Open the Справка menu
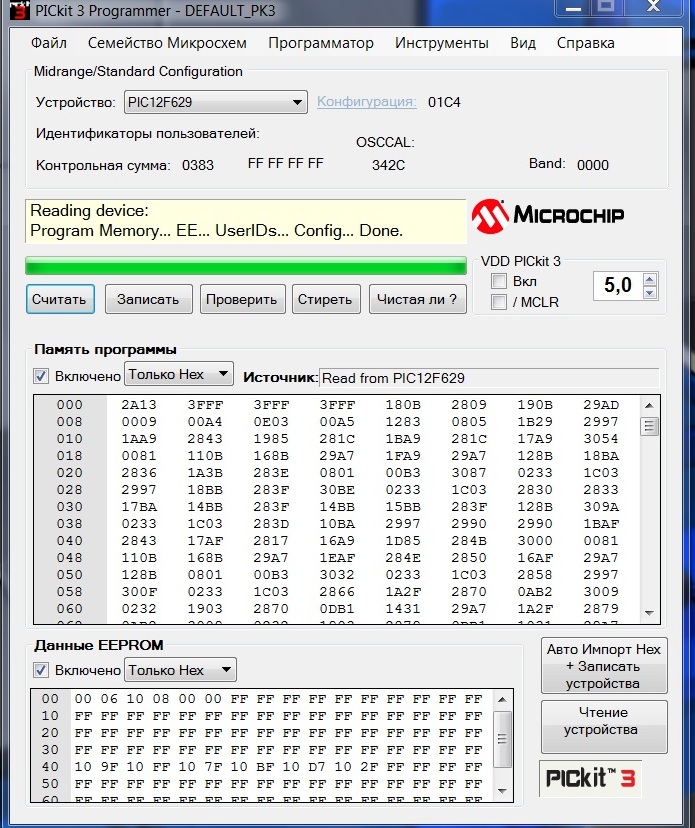The width and height of the screenshot is (695, 828). [x=585, y=43]
